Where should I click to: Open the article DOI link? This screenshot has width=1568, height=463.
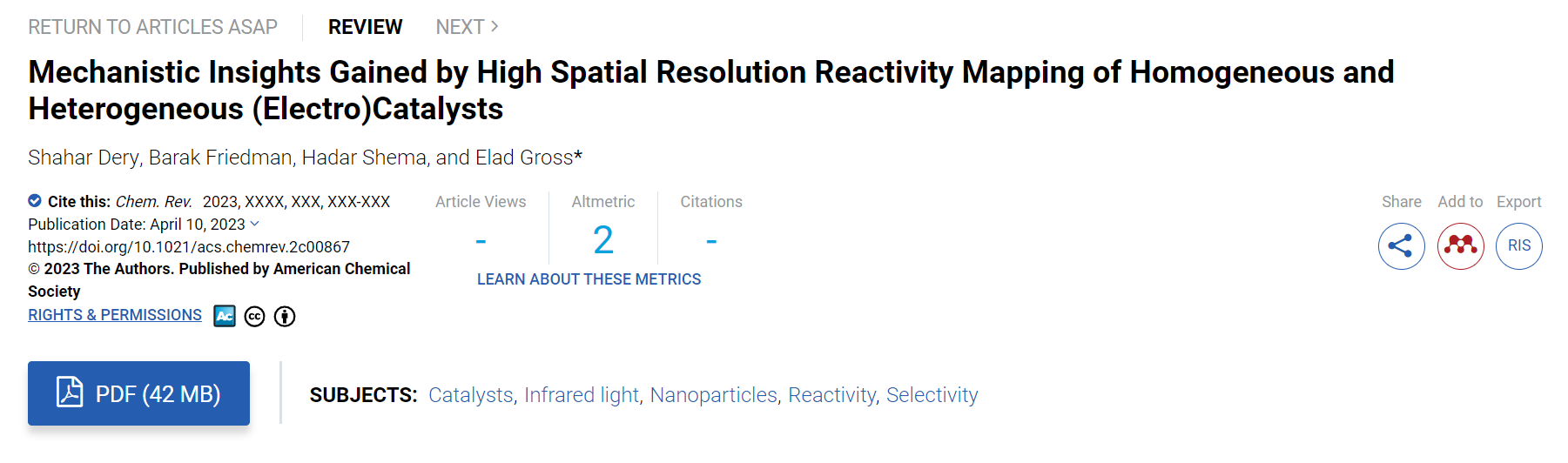point(189,247)
